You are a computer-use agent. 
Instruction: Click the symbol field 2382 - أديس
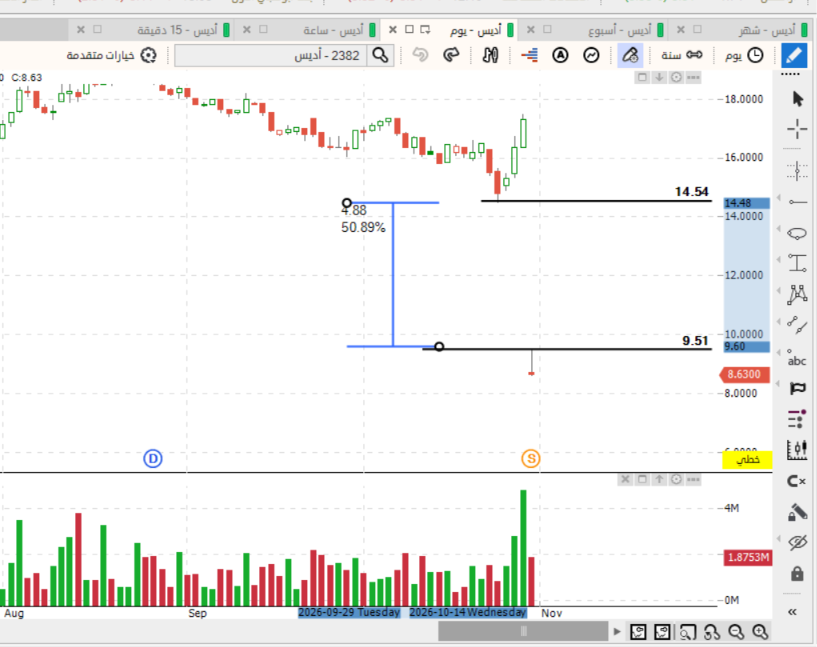click(271, 55)
